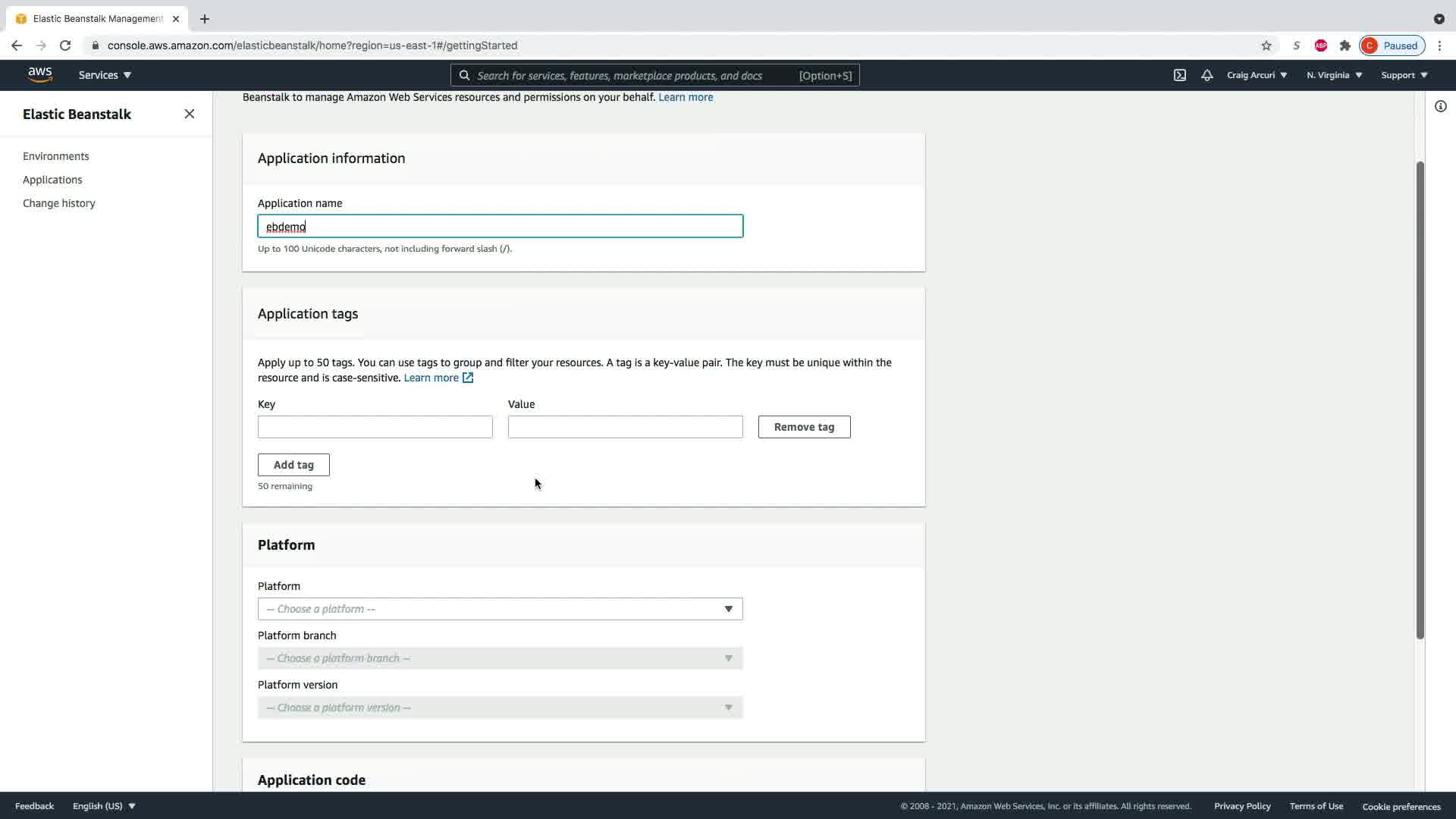Screen dimensions: 1456x819
Task: Reload the page with the refresh icon
Action: tap(65, 45)
